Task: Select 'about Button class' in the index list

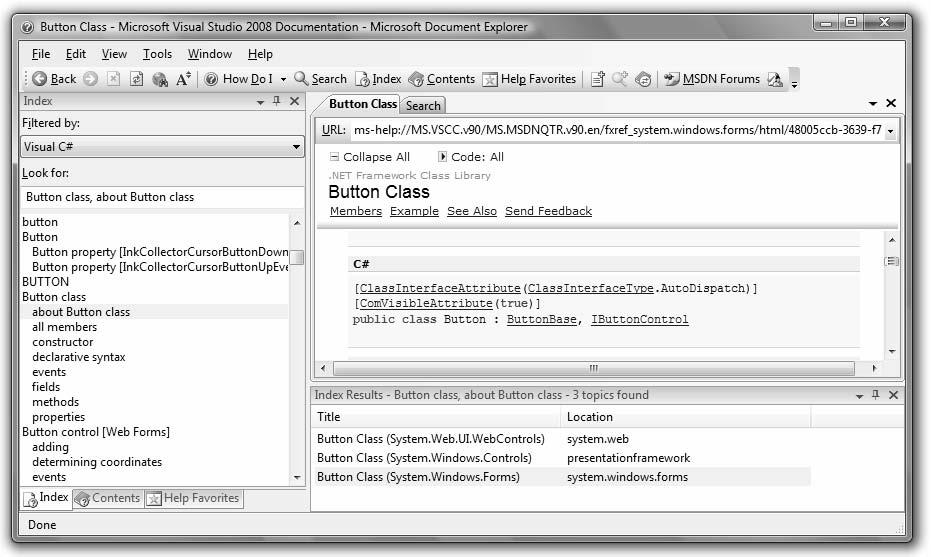Action: (x=81, y=312)
